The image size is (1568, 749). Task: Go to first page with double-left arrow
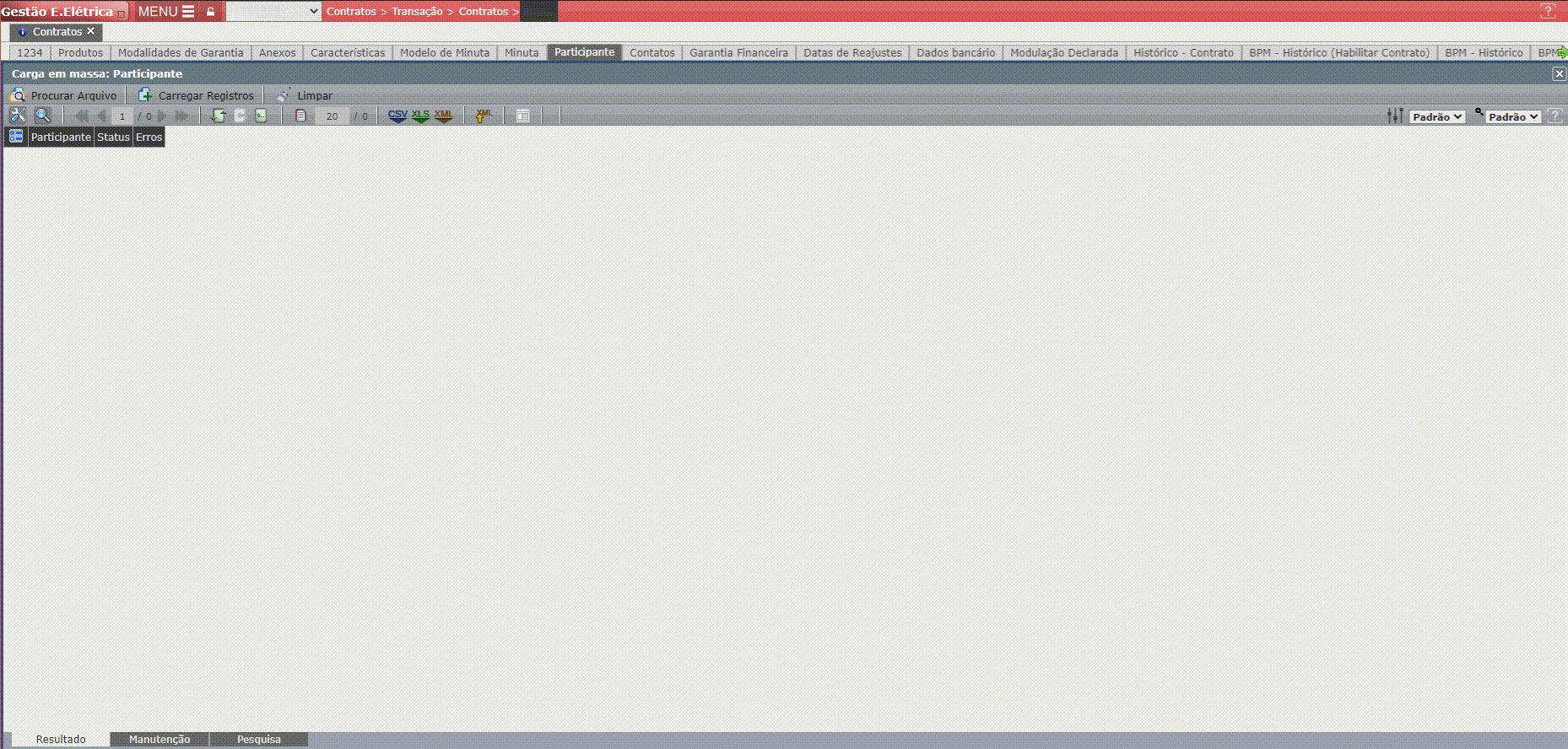(82, 116)
